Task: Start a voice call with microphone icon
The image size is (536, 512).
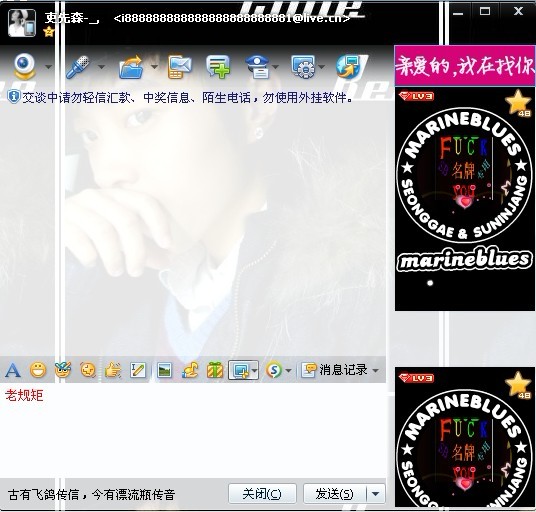Action: (78, 67)
